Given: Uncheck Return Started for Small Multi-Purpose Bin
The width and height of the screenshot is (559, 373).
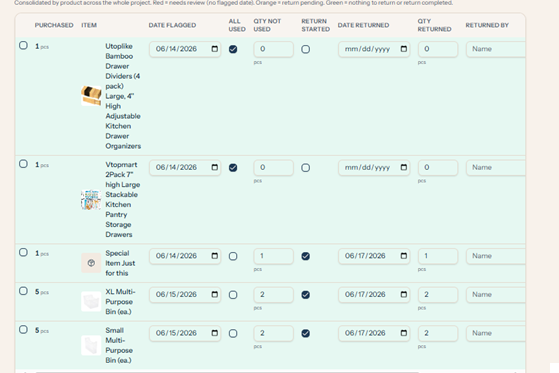Looking at the screenshot, I should coord(306,333).
